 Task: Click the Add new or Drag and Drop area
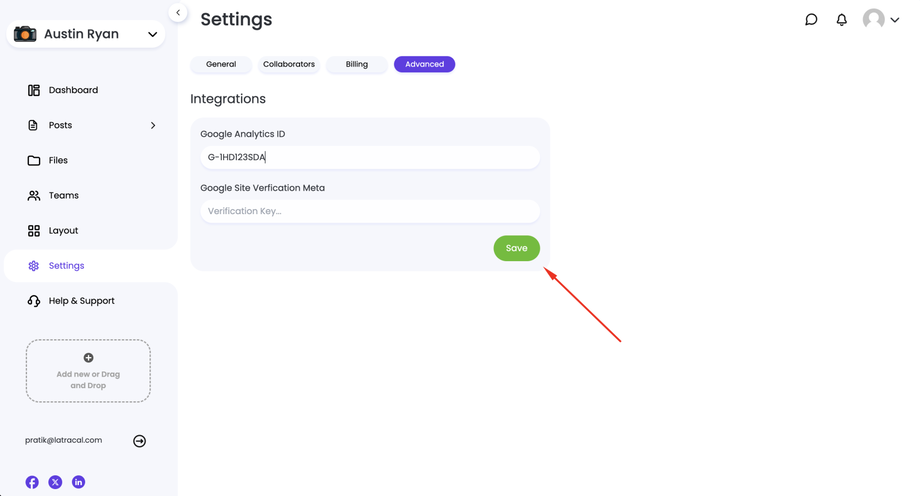pos(88,371)
